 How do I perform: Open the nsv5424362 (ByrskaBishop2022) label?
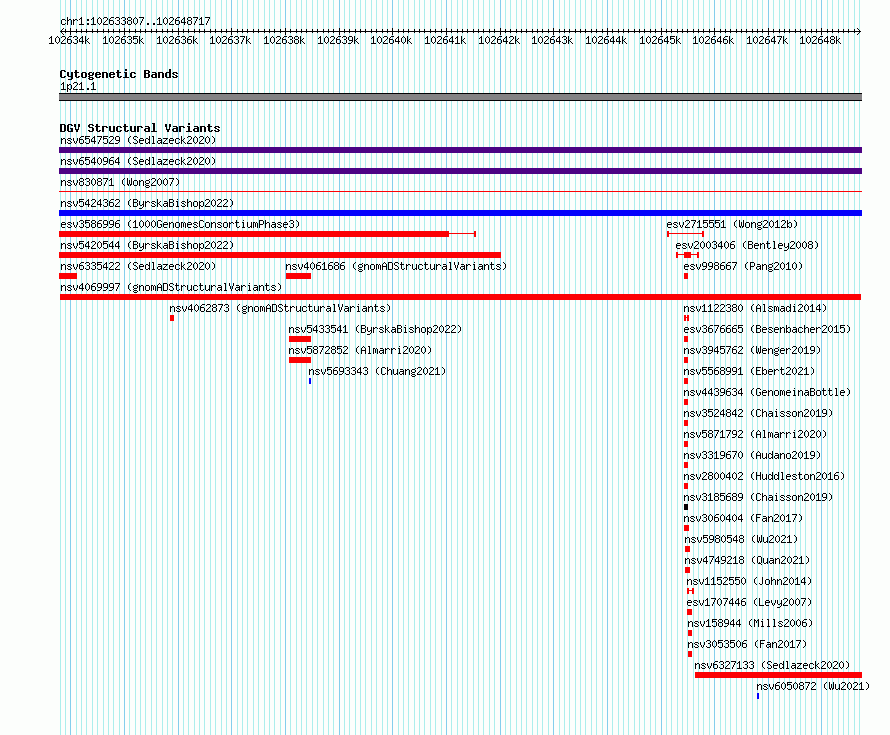[147, 203]
